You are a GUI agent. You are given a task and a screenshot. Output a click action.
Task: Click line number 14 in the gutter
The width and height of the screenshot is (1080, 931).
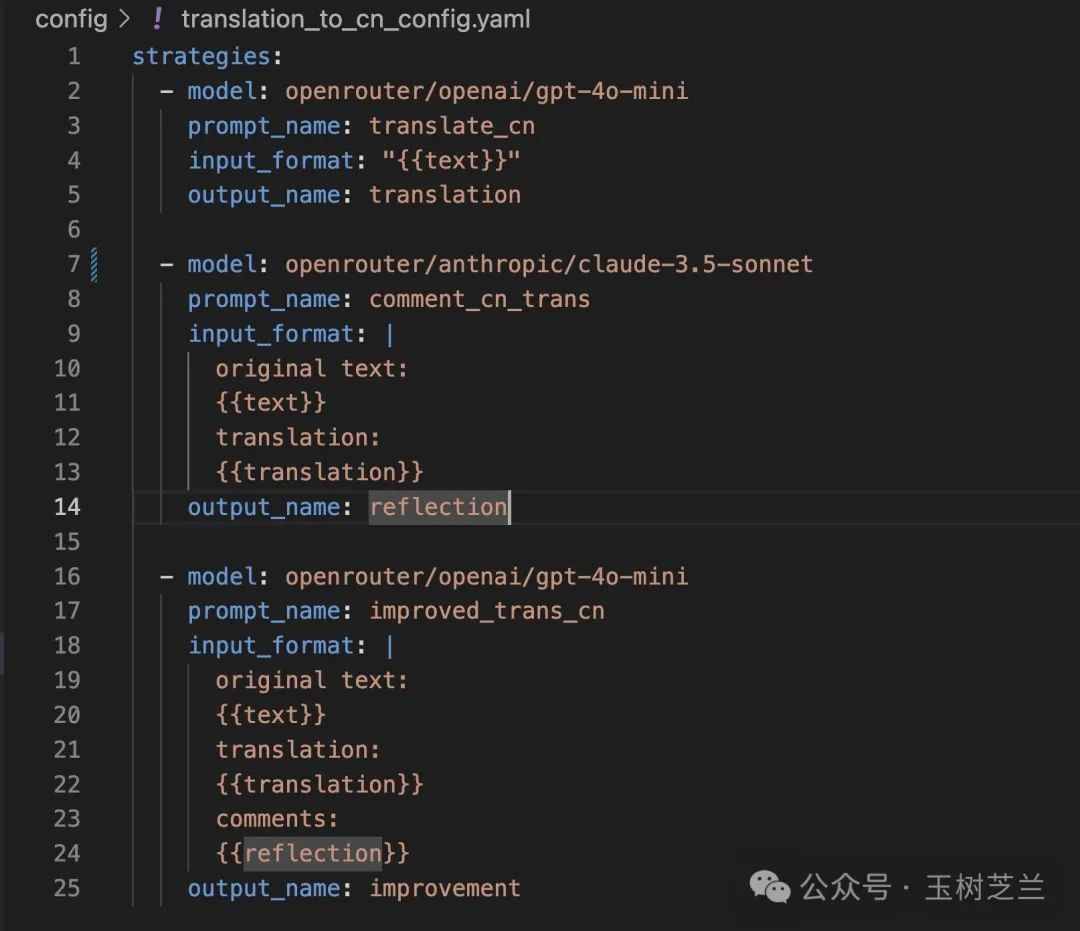[67, 507]
